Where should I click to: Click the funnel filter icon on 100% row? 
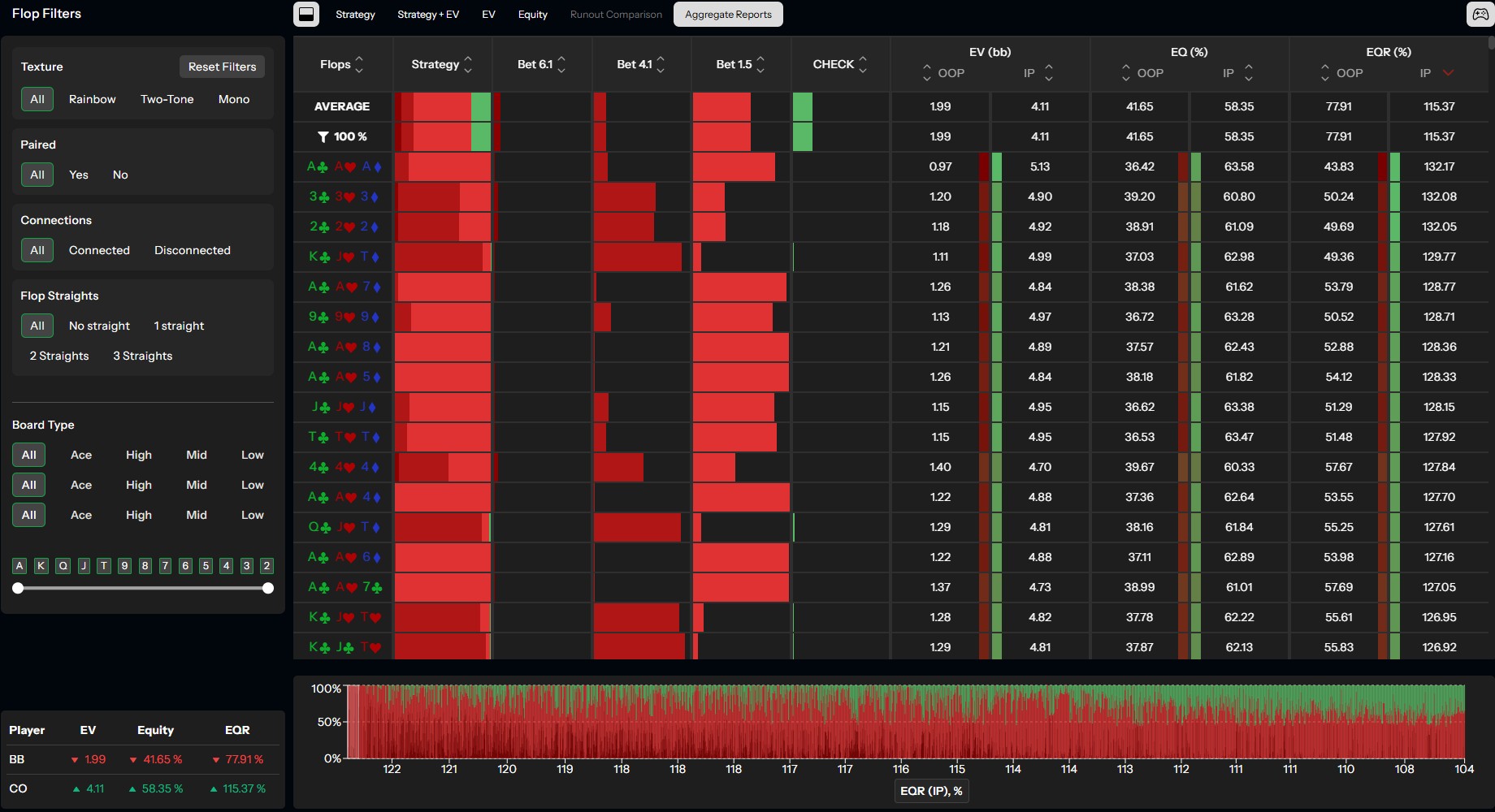pos(323,136)
